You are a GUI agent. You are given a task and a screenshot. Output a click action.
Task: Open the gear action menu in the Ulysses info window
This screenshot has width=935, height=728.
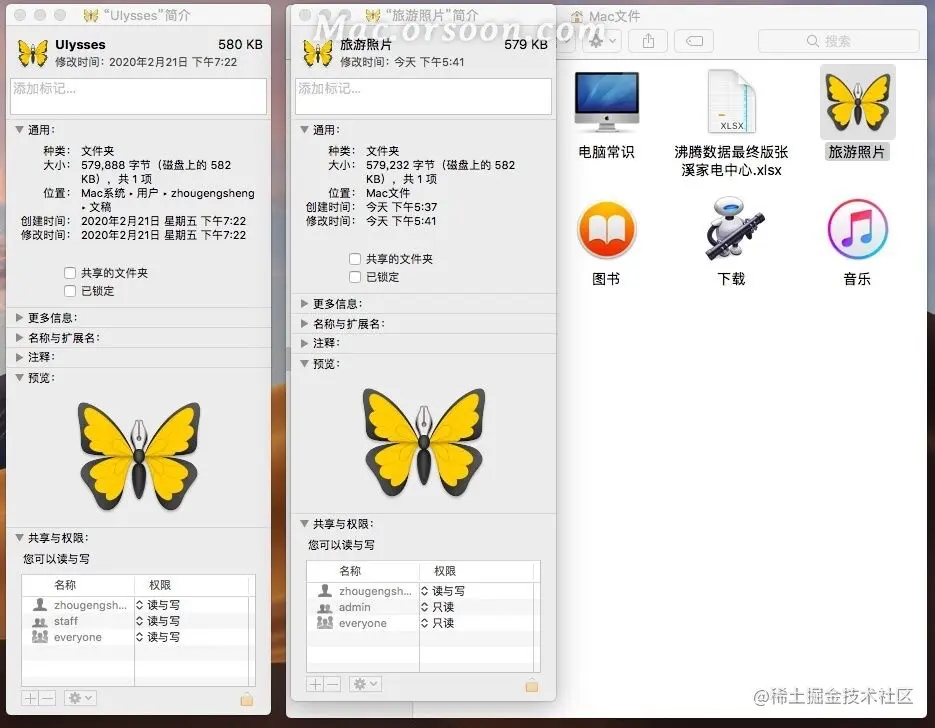pyautogui.click(x=80, y=698)
